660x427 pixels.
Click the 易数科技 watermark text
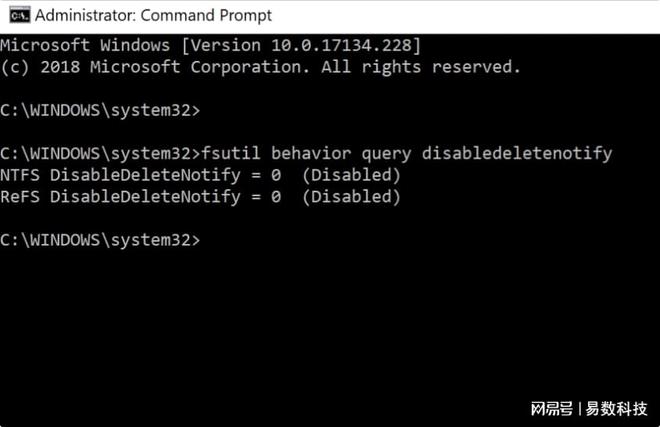(615, 407)
